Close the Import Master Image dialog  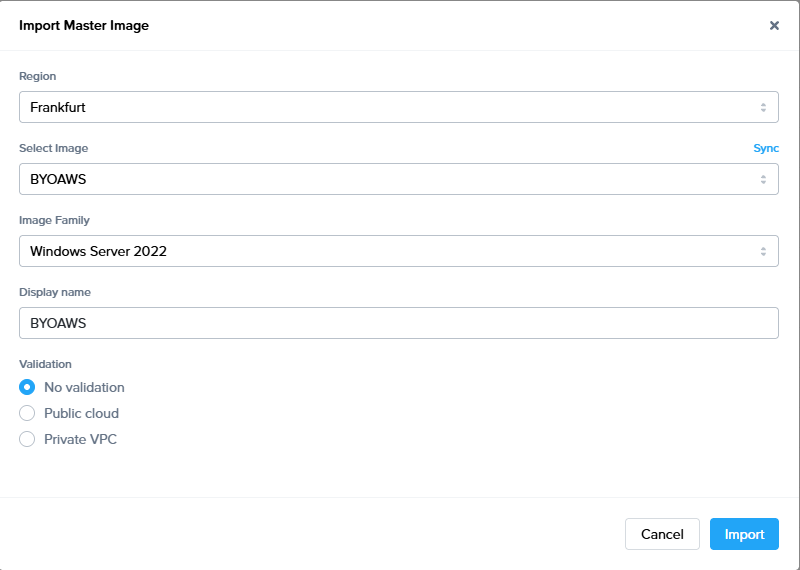774,26
